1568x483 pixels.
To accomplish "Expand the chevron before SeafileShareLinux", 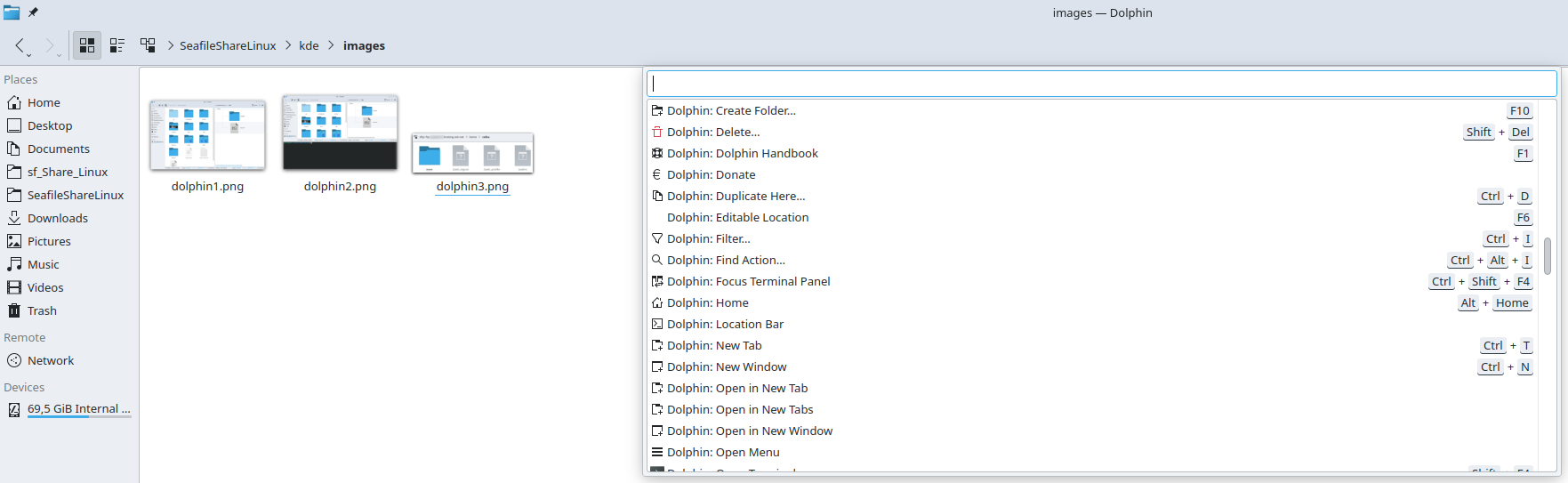I will click(x=170, y=45).
